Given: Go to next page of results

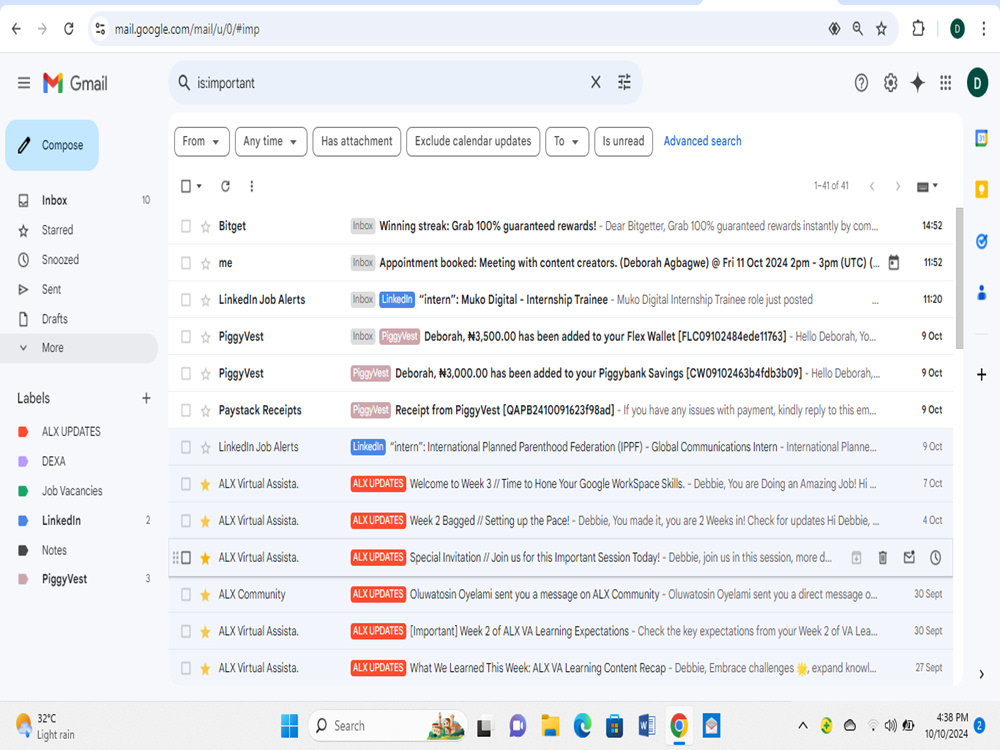Looking at the screenshot, I should (897, 186).
